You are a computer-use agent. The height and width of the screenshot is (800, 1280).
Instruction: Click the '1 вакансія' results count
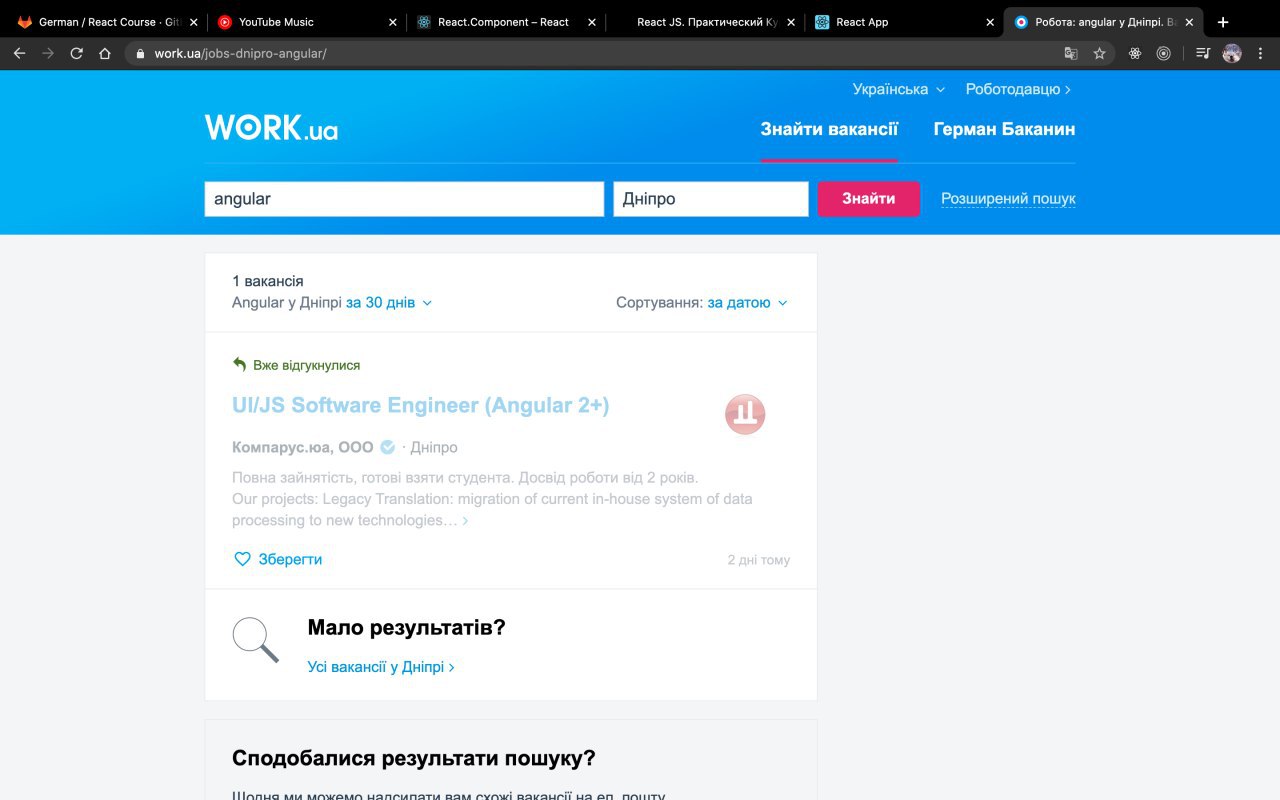tap(268, 281)
